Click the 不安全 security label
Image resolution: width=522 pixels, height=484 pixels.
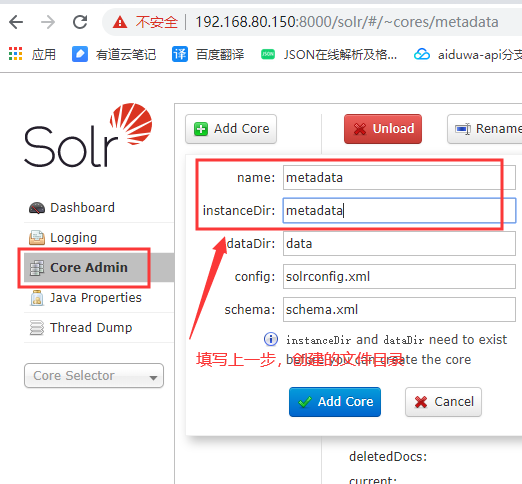click(157, 22)
